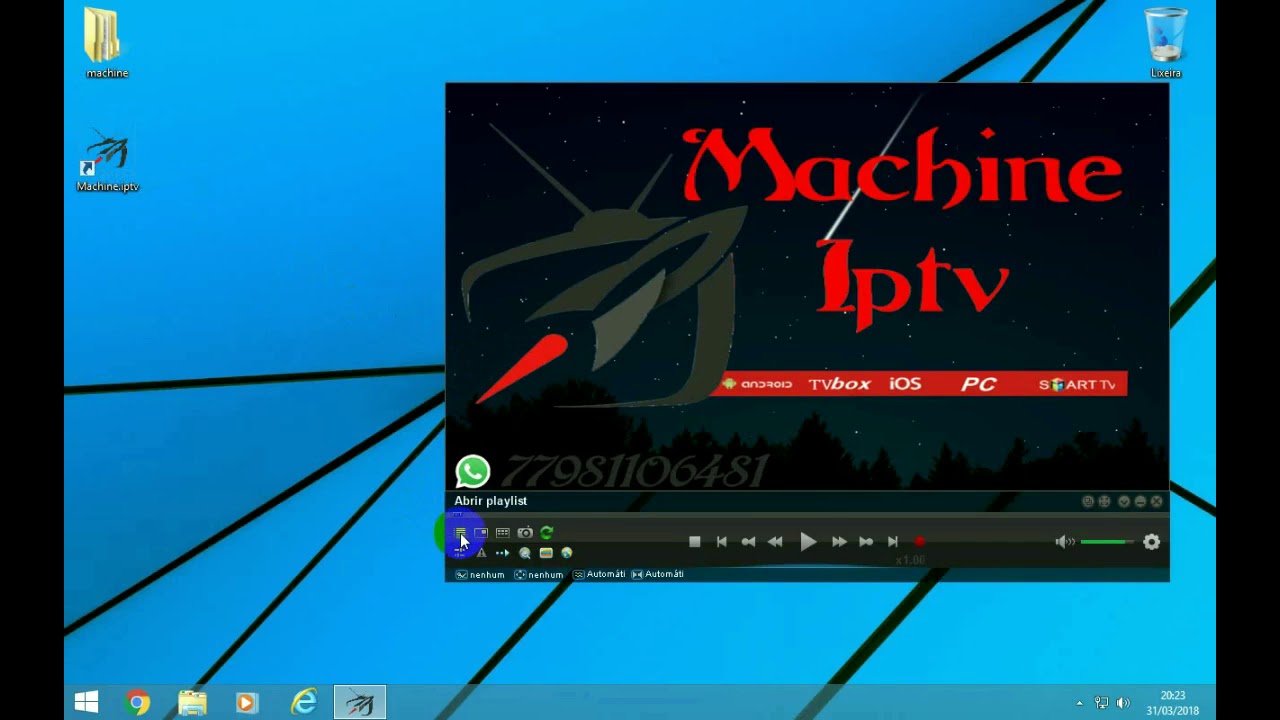Open the system volume tray icon
Image resolution: width=1280 pixels, height=720 pixels.
pyautogui.click(x=1123, y=703)
